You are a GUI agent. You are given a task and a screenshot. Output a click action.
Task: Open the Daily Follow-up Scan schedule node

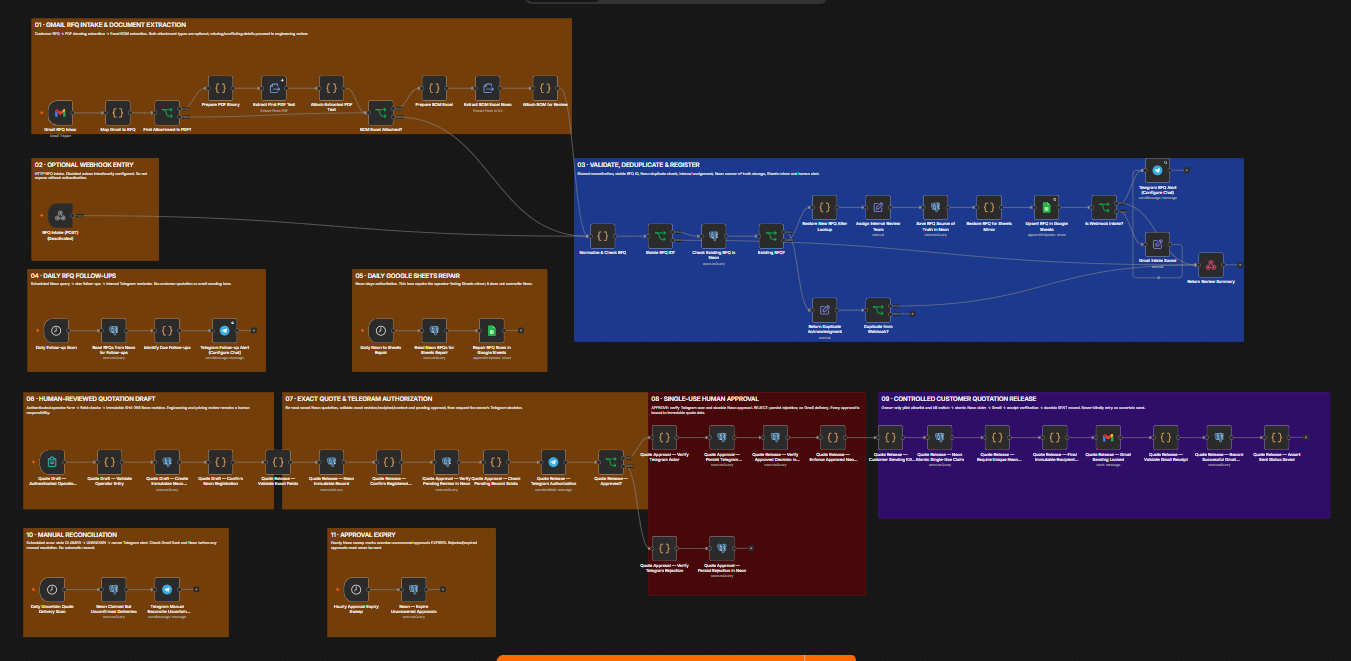click(57, 329)
